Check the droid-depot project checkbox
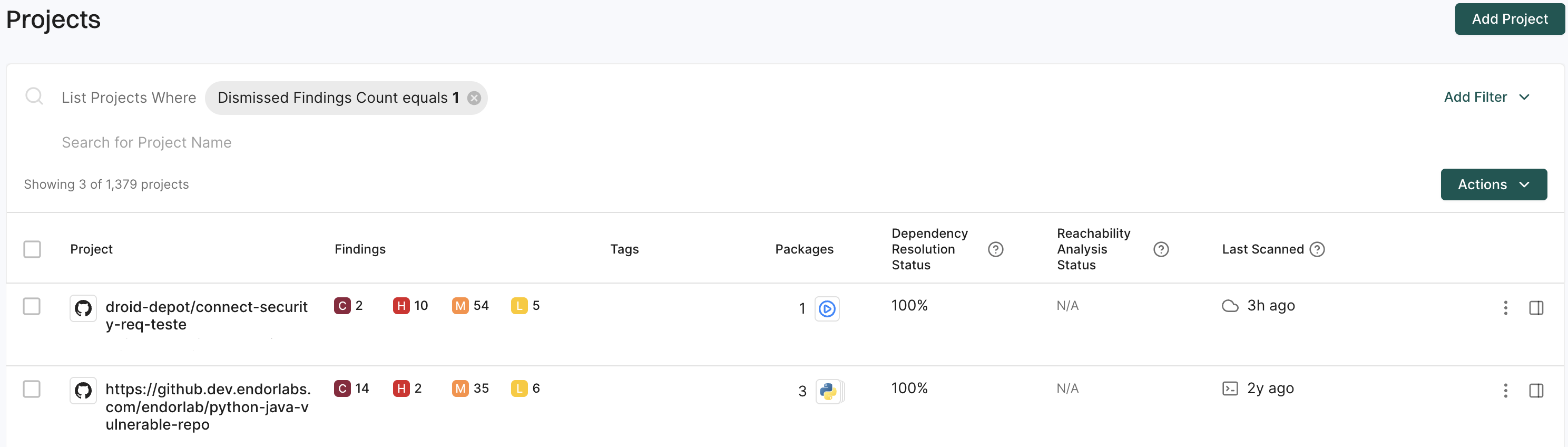 click(x=32, y=306)
